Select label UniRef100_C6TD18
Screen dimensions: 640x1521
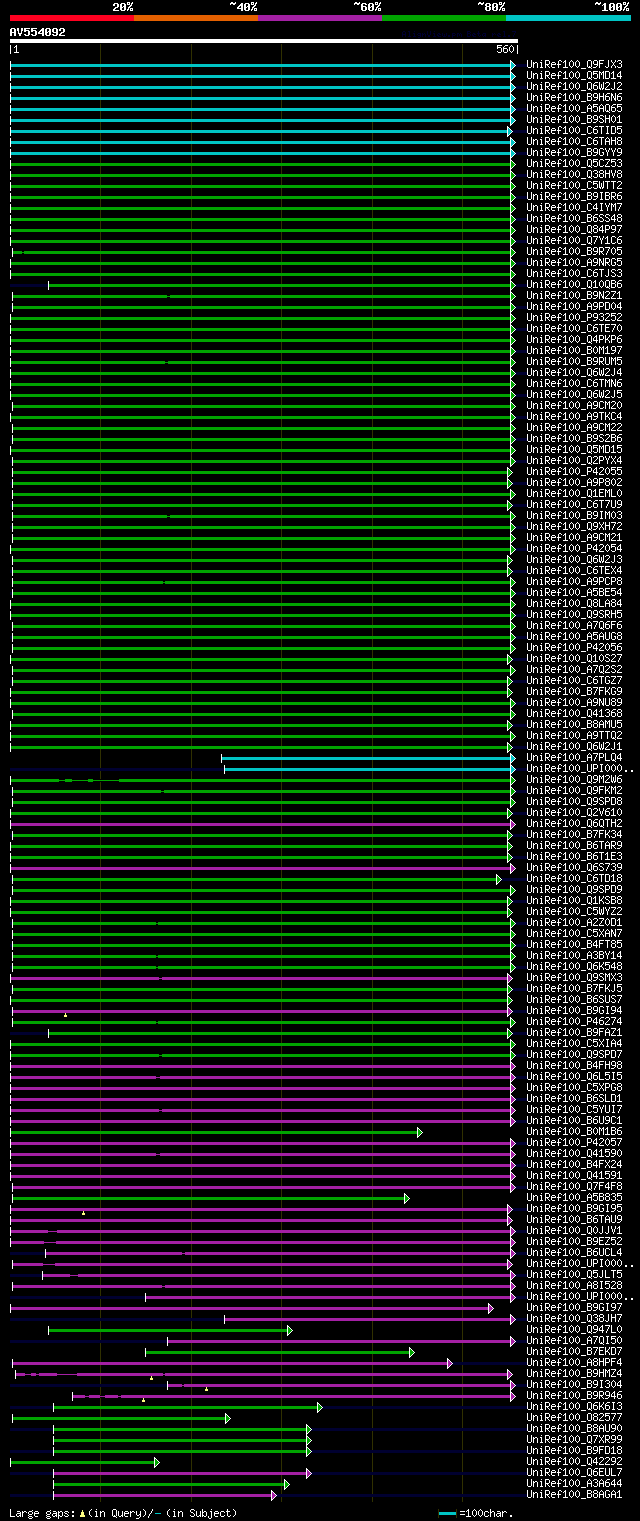click(x=574, y=878)
